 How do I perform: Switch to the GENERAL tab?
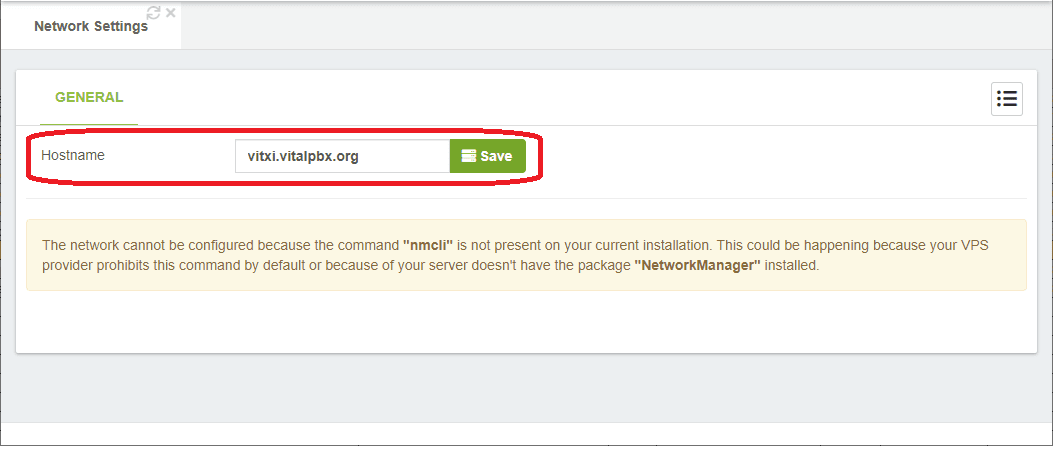coord(89,97)
